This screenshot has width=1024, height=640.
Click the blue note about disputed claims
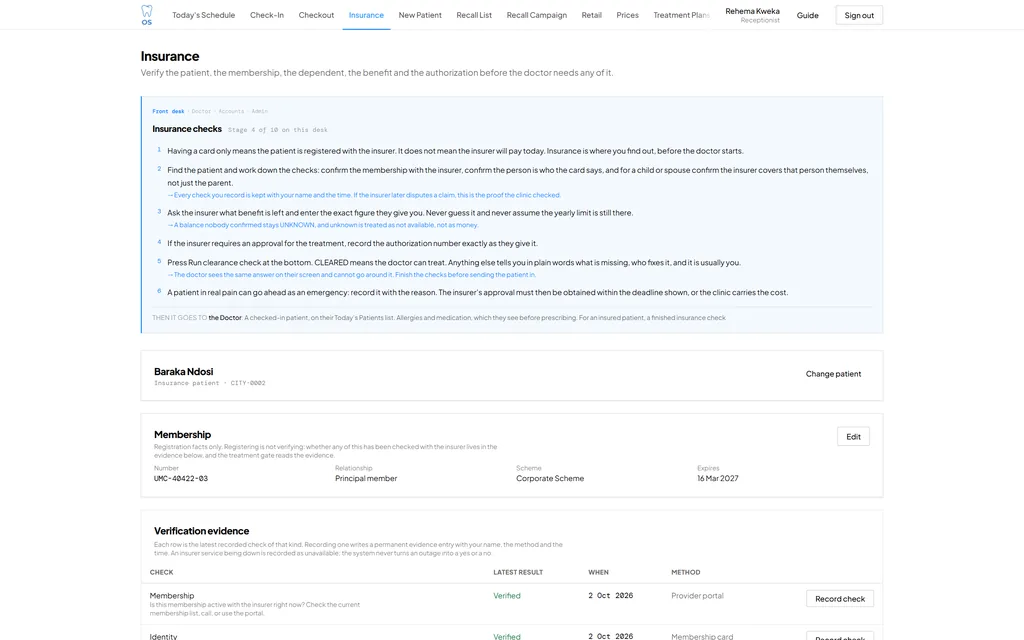pos(364,195)
